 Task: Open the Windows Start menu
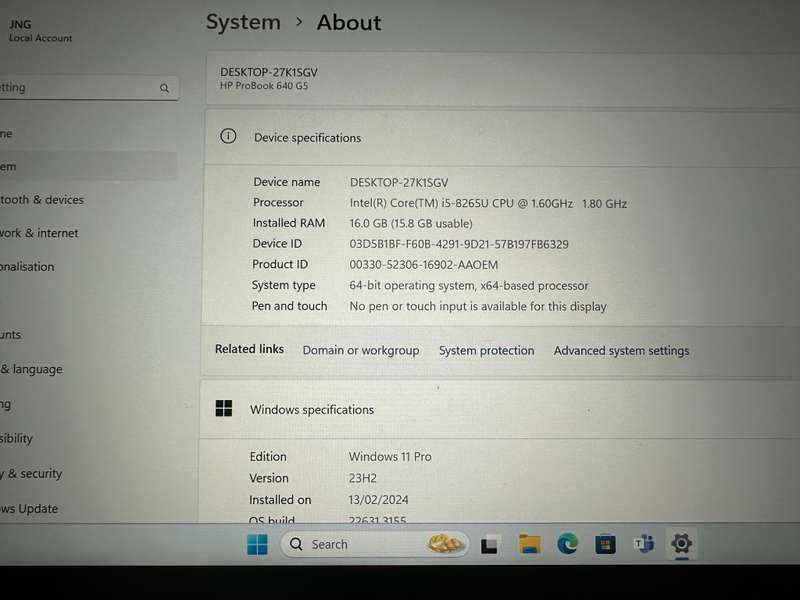(257, 544)
